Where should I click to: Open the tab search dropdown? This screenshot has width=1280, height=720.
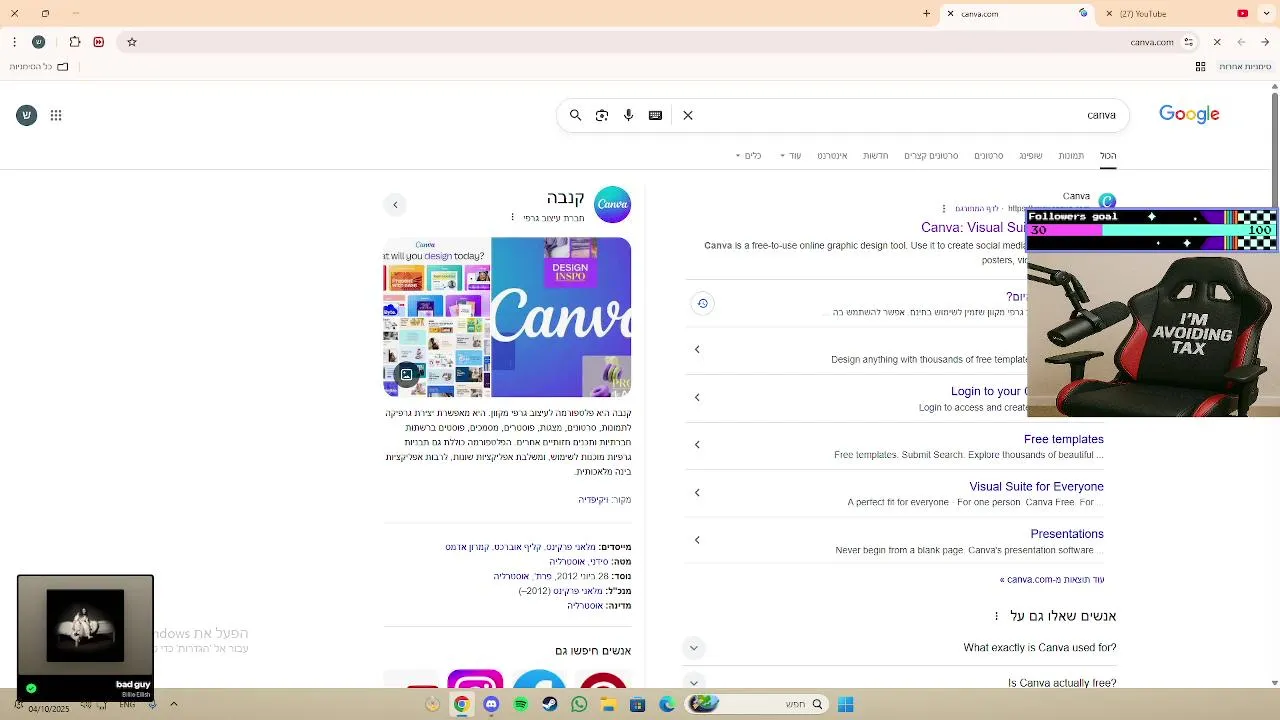coord(1265,14)
